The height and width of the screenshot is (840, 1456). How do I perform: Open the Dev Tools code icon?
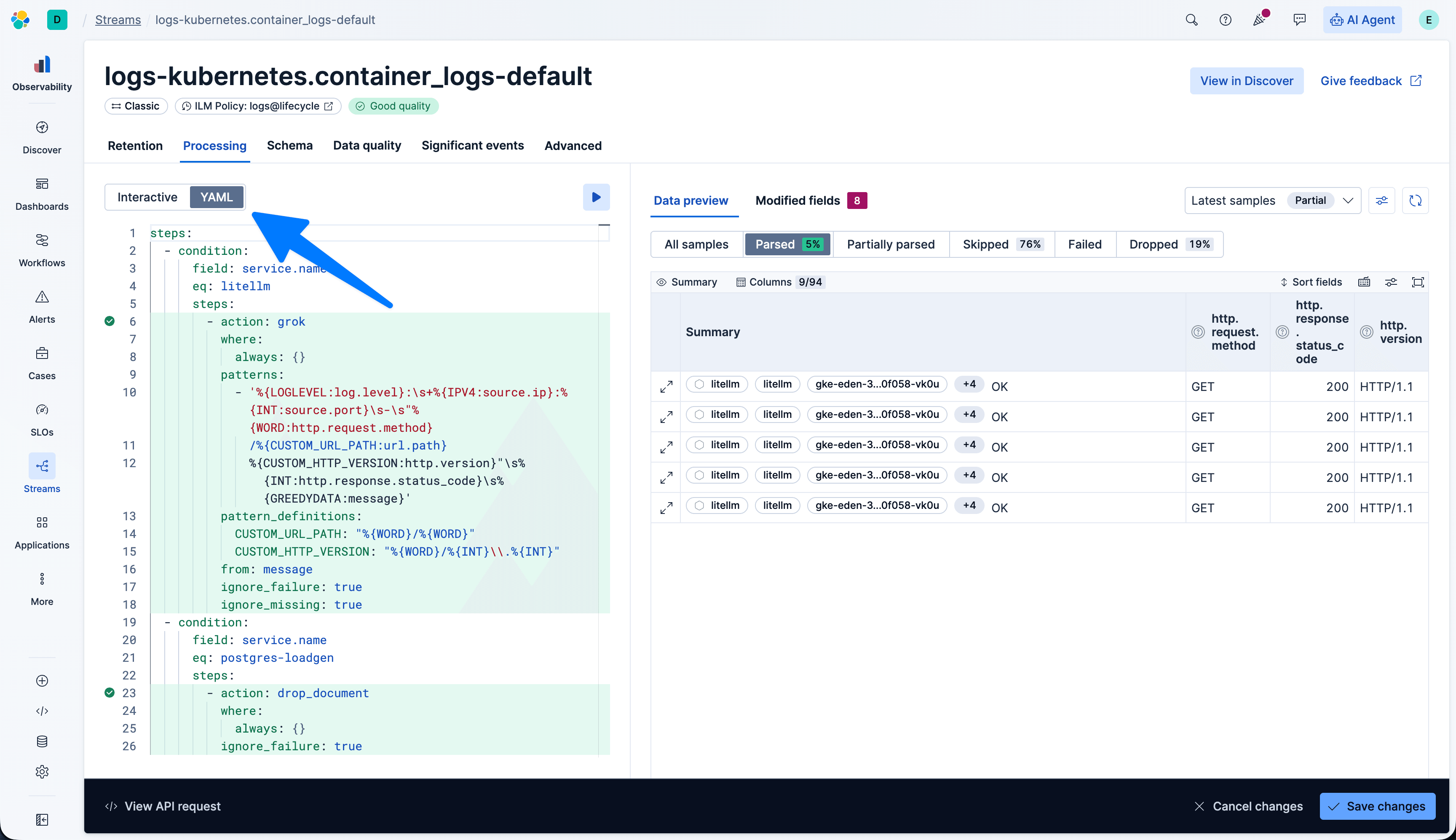[42, 712]
